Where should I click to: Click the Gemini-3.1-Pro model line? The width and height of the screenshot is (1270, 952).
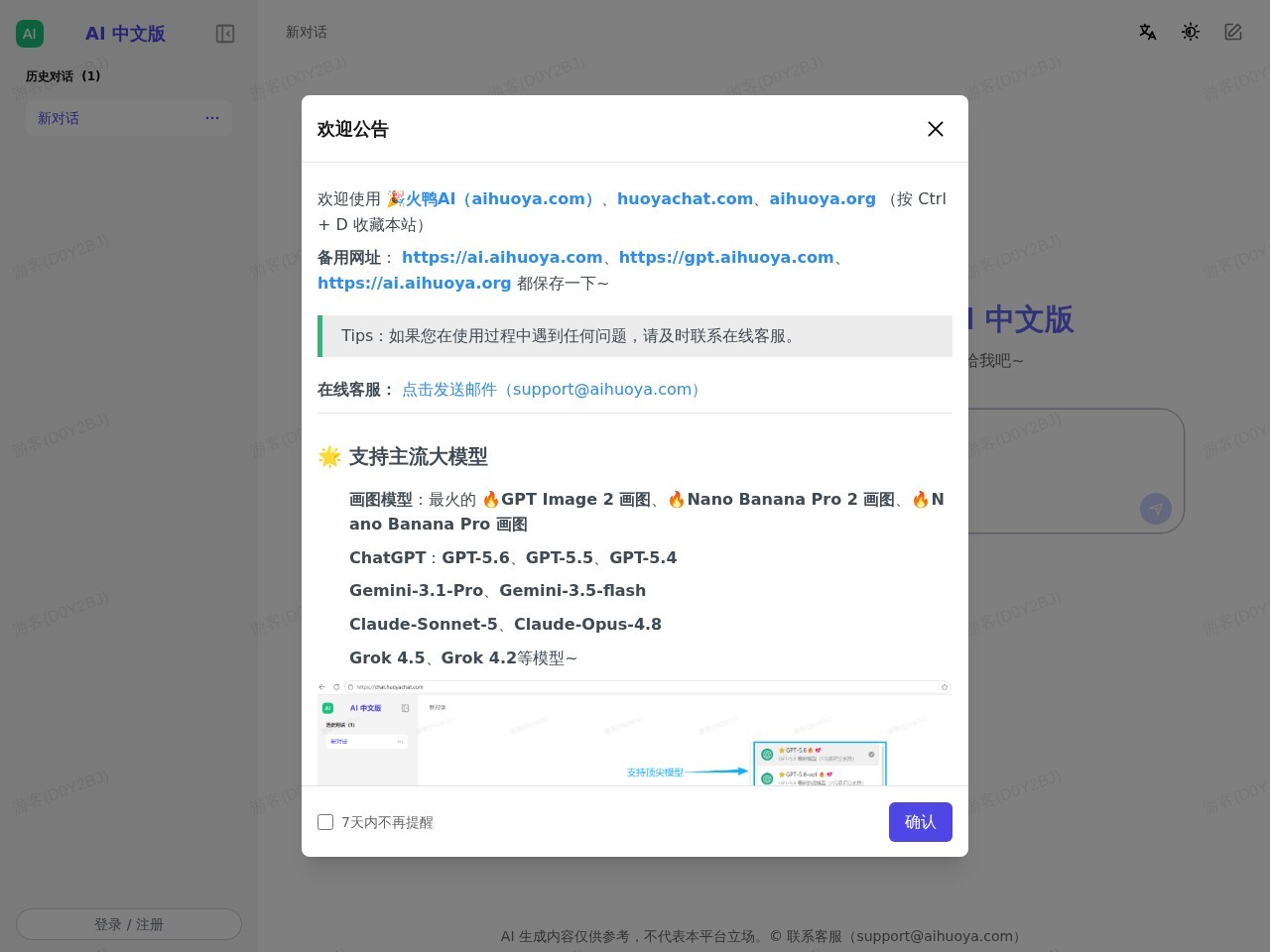[497, 590]
